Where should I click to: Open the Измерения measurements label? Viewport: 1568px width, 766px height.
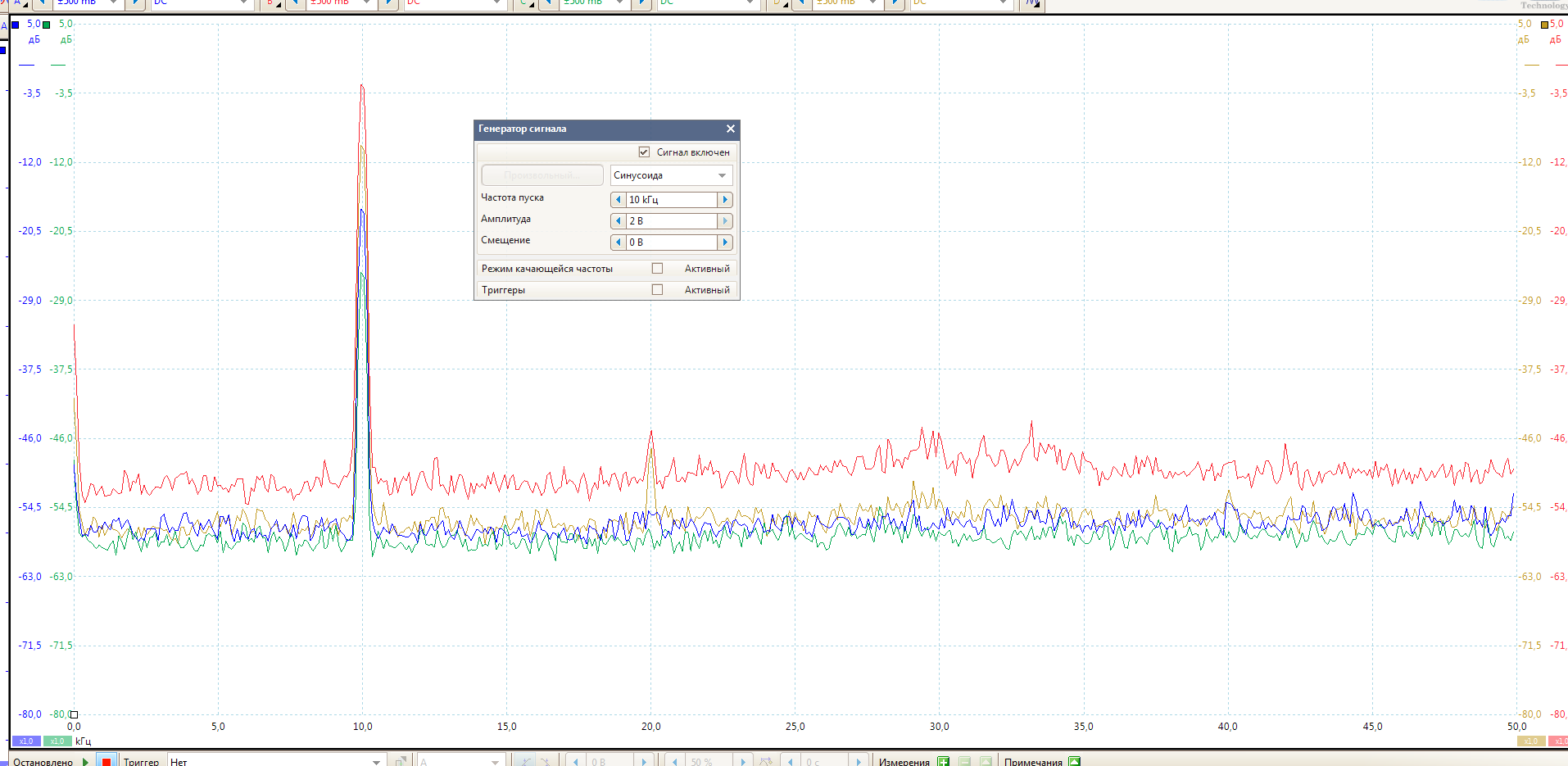[x=904, y=761]
